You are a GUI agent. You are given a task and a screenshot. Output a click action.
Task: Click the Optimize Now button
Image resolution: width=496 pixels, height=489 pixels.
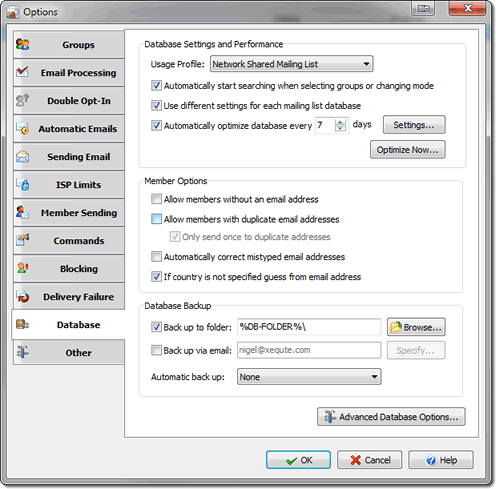[408, 150]
